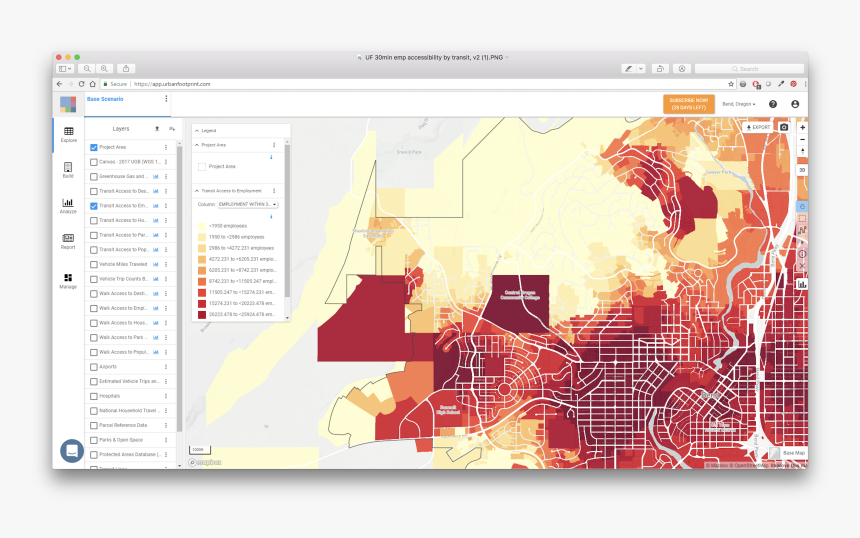Screen dimensions: 860x538
Task: Click the Export button on map
Action: click(x=759, y=127)
